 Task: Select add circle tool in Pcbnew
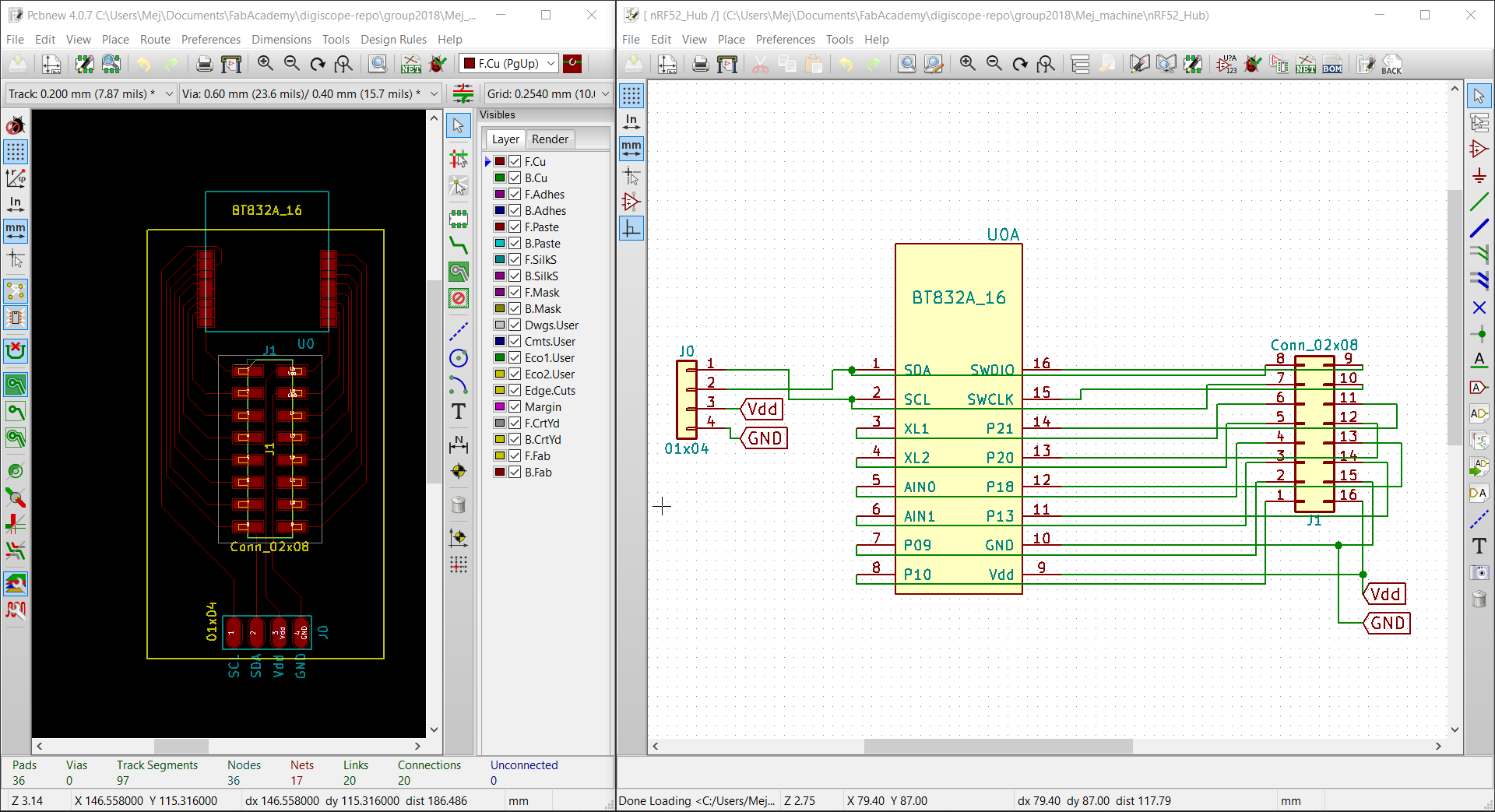pyautogui.click(x=459, y=358)
